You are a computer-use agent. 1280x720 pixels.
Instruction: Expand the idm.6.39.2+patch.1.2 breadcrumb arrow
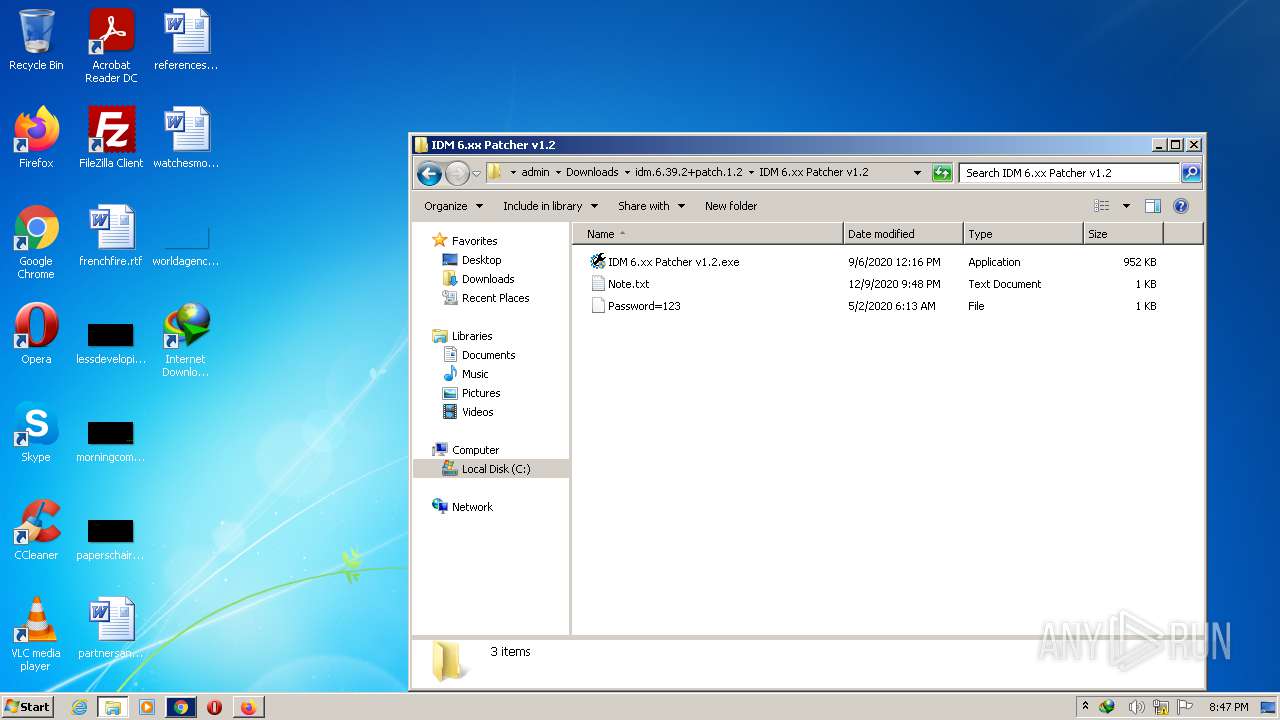tap(751, 173)
